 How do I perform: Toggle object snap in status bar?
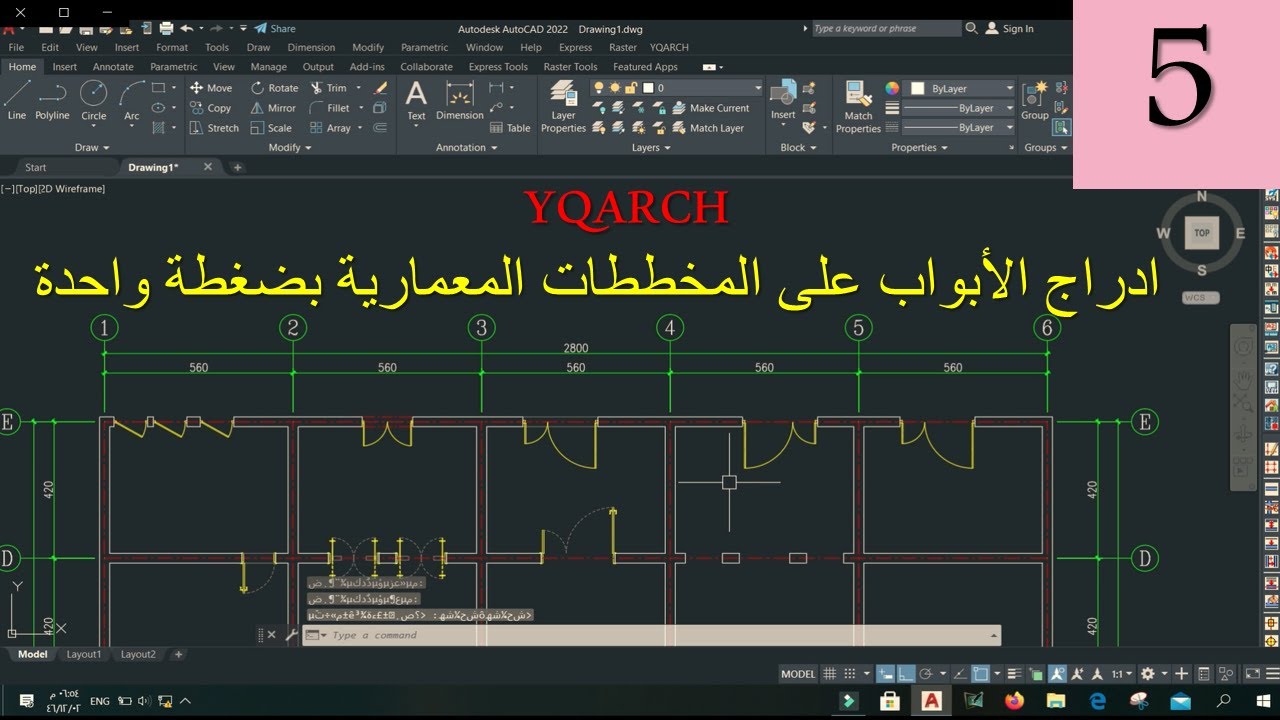[x=981, y=674]
